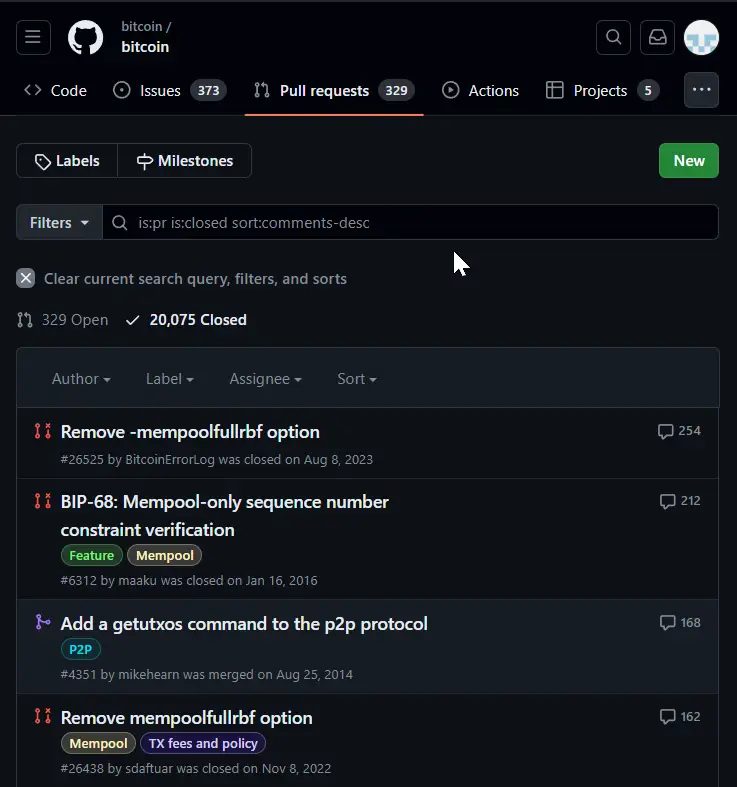The width and height of the screenshot is (737, 787).
Task: Open Remove mempoolfullrbf option PR #26438
Action: click(x=186, y=718)
